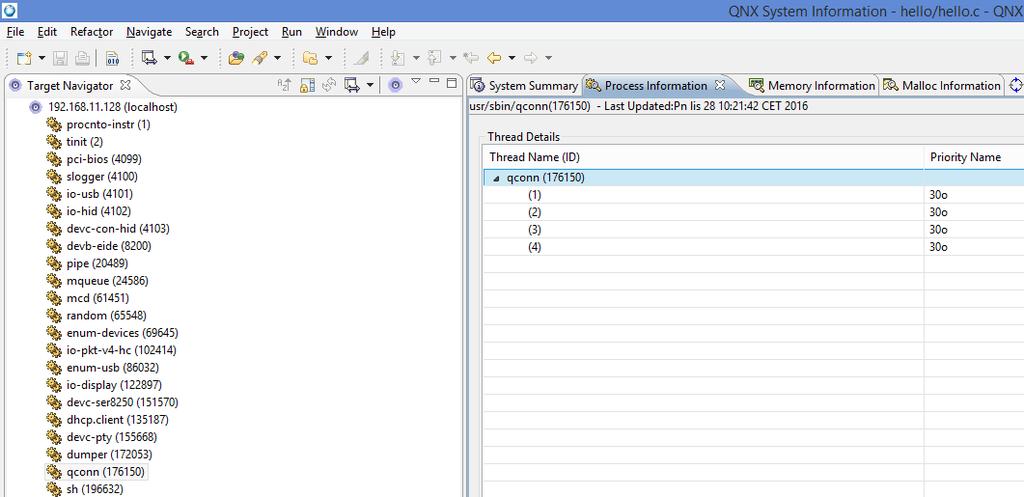Minimize the Target Navigator panel
Screen dimensions: 1024x497
point(434,80)
